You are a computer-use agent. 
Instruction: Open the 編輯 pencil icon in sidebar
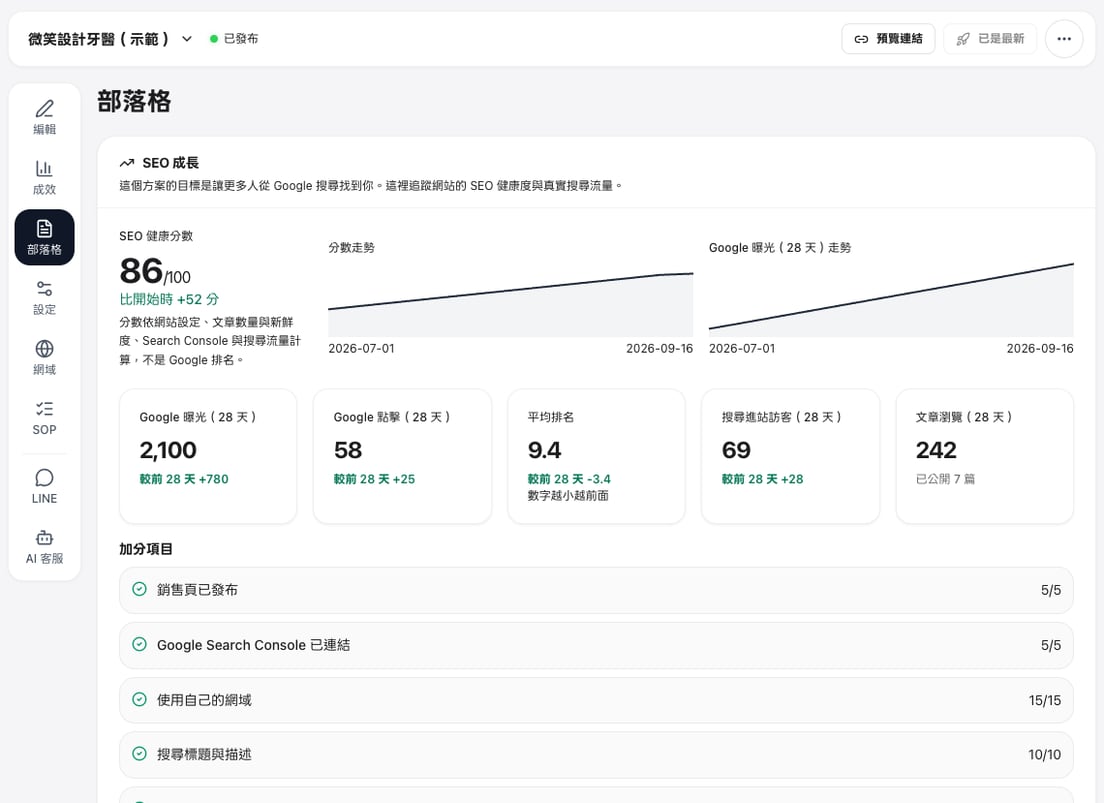[44, 108]
